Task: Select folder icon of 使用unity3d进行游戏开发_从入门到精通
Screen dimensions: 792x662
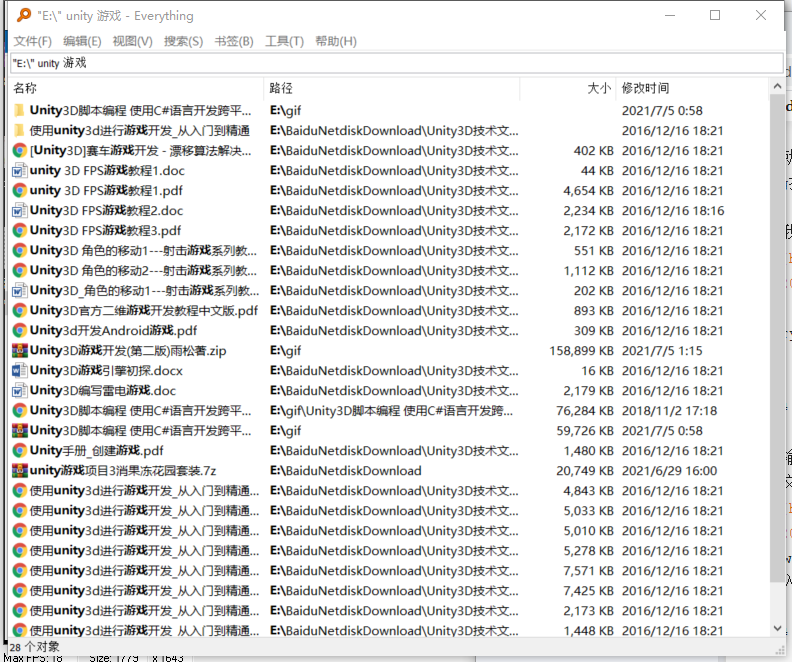Action: point(19,130)
